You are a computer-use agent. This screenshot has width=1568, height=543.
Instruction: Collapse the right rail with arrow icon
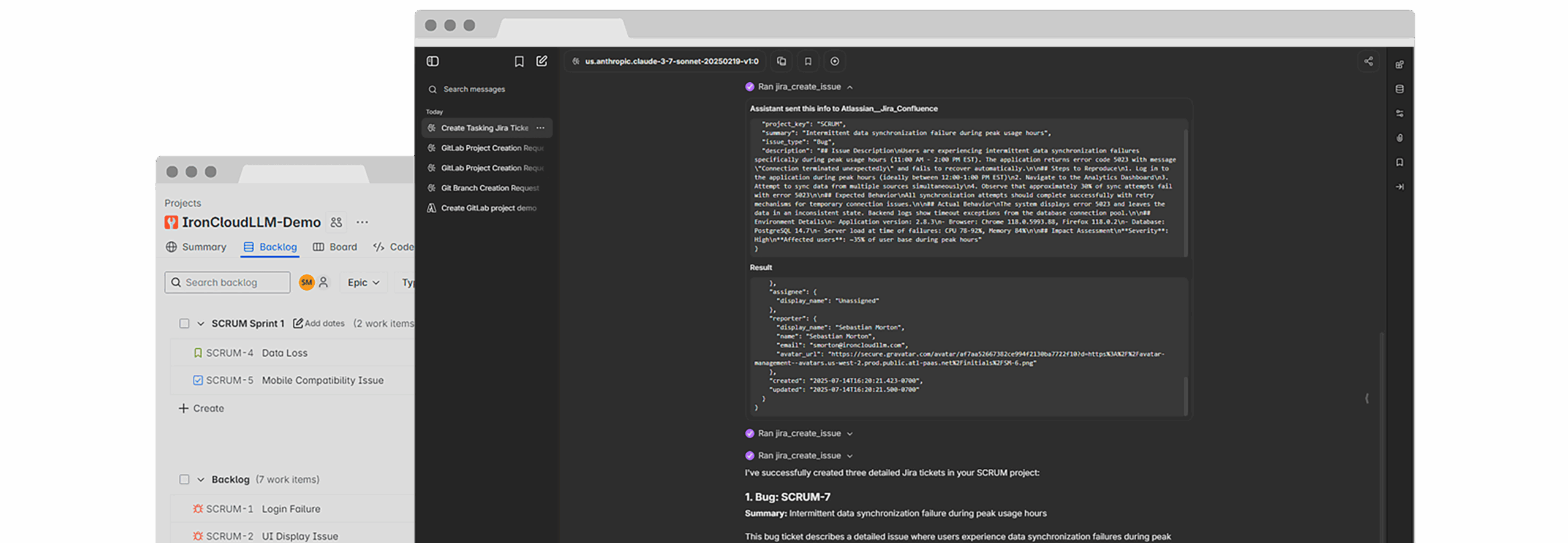1400,187
